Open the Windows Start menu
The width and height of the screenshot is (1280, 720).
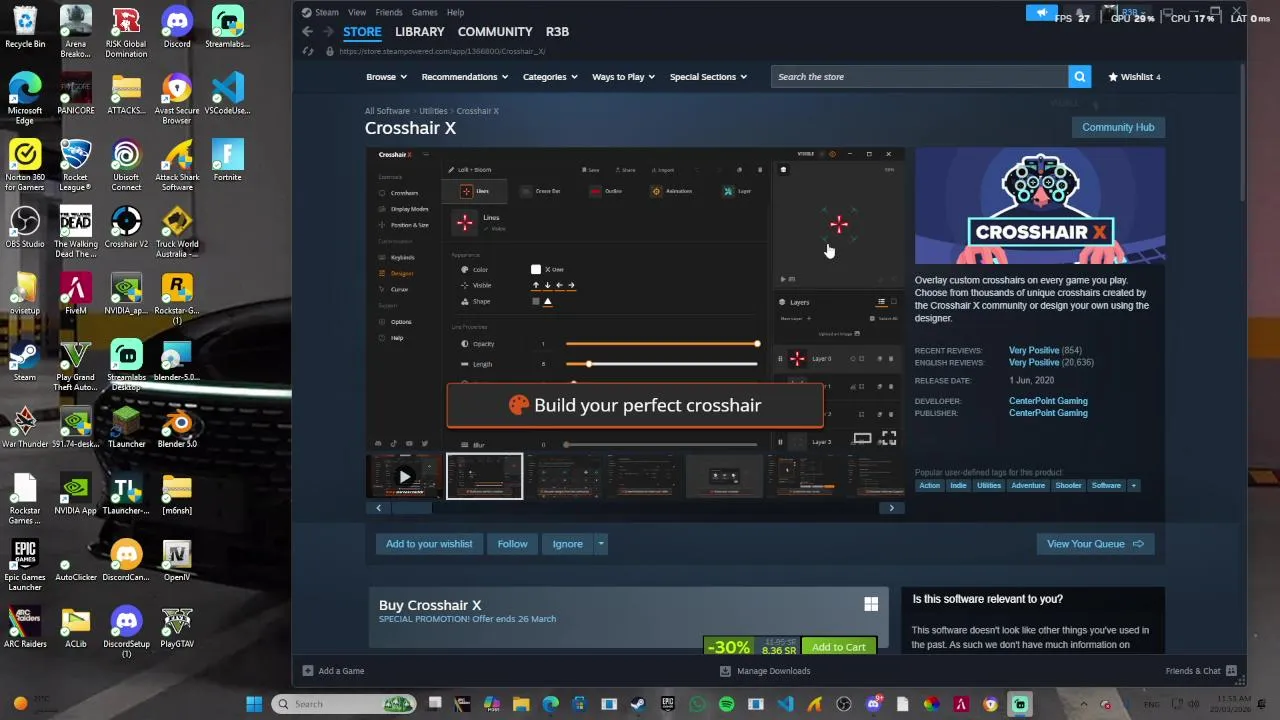click(254, 704)
